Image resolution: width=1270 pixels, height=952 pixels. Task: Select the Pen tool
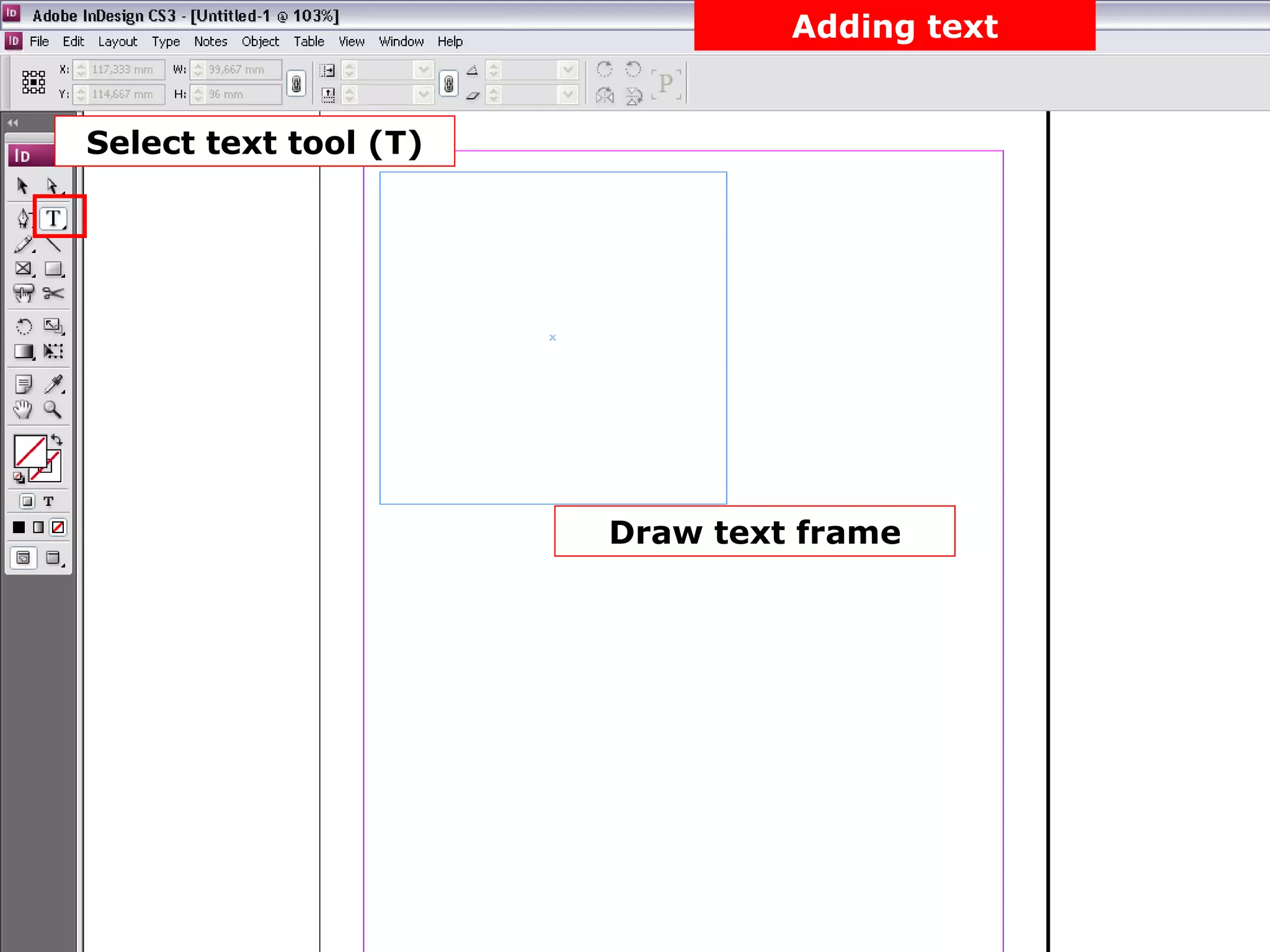coord(23,218)
